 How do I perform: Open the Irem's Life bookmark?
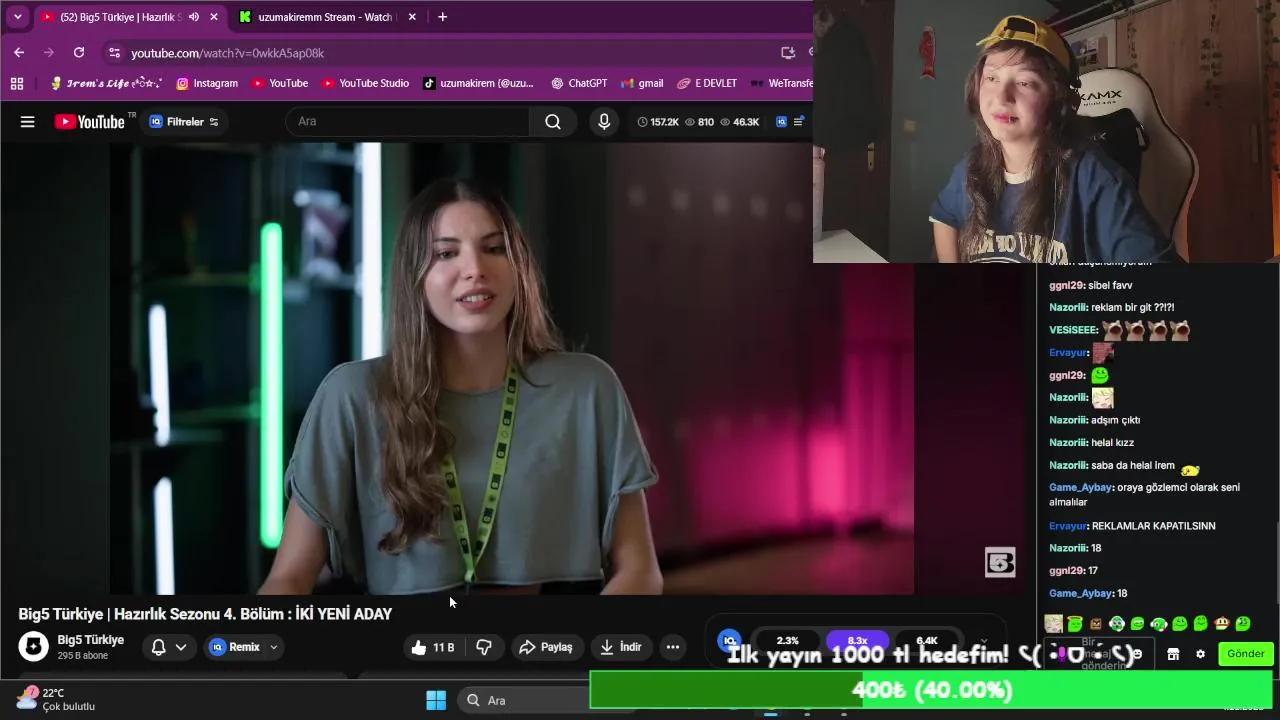[105, 83]
